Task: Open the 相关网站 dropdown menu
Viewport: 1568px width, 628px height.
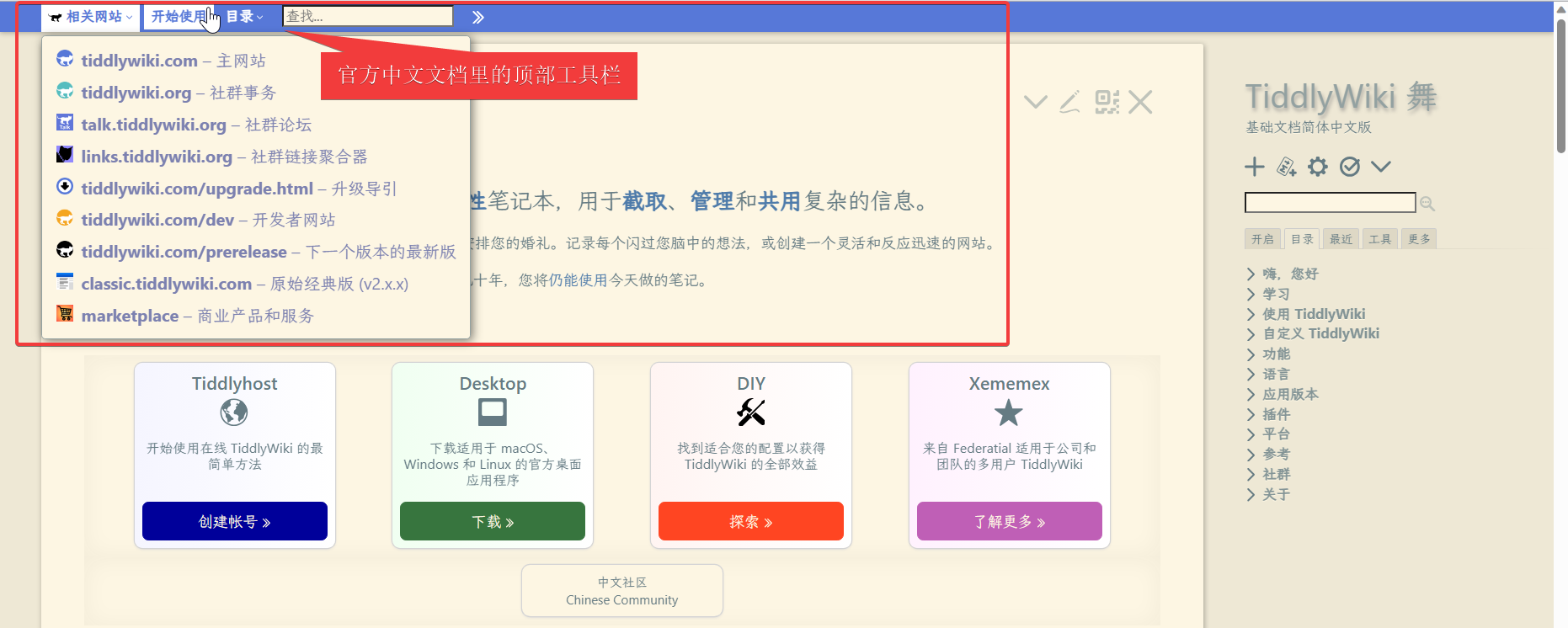Action: 91,17
